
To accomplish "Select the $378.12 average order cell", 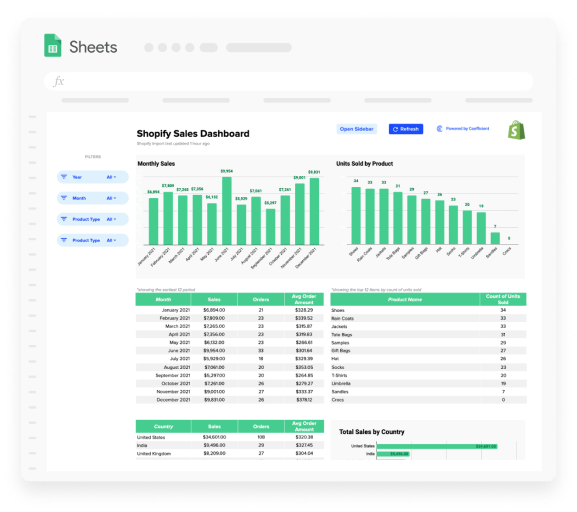I will (x=304, y=400).
